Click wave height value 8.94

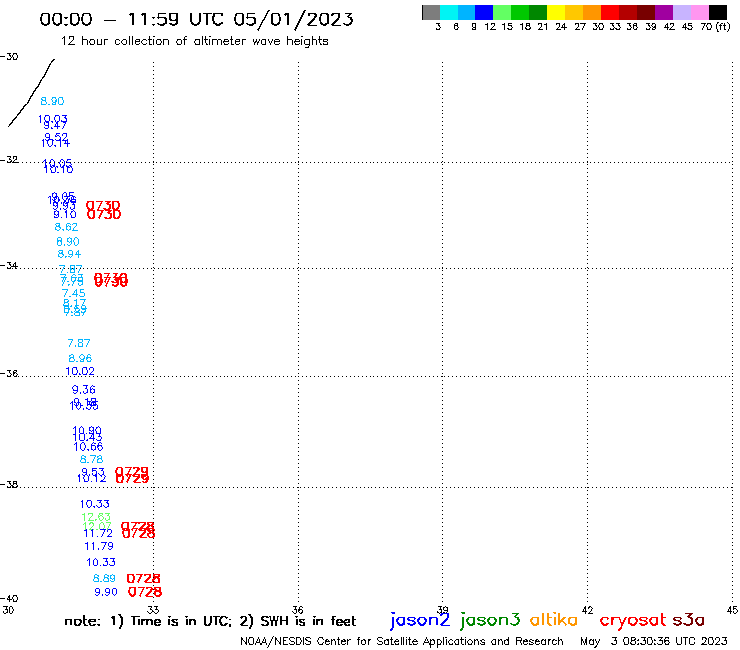(x=69, y=254)
